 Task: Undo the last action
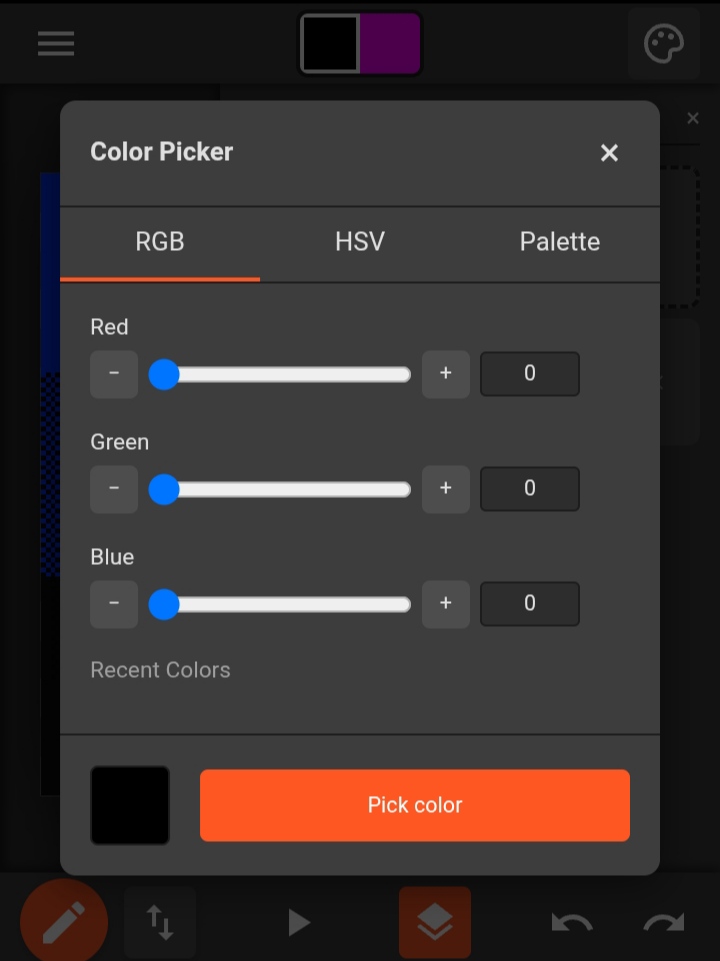point(572,922)
